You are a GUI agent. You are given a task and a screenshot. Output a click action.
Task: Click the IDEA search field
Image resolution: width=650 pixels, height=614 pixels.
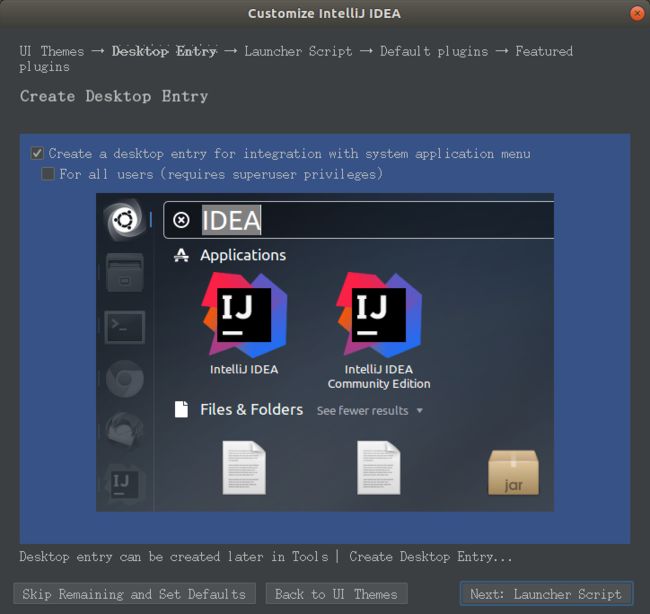coord(359,220)
